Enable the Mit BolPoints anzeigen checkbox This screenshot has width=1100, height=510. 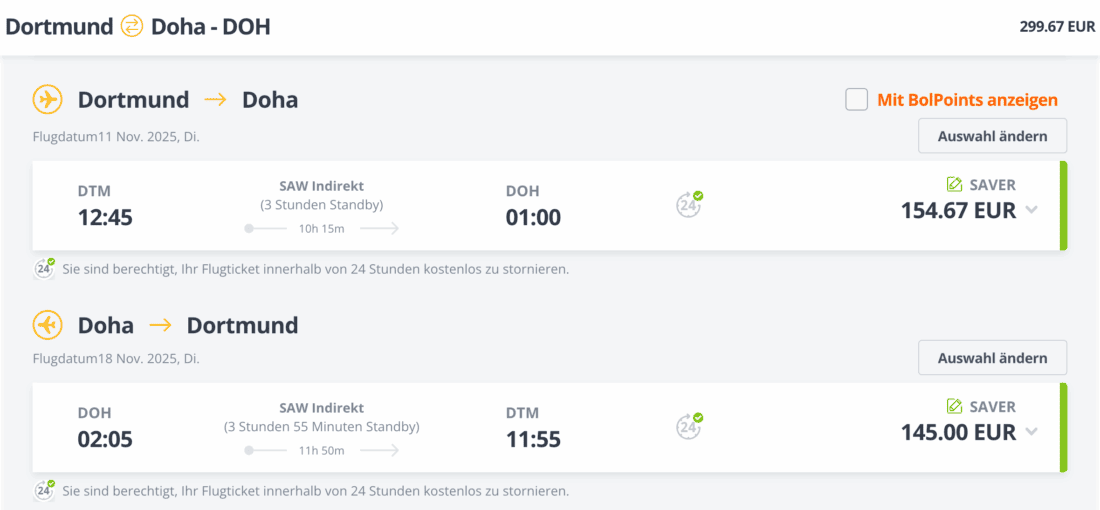(x=856, y=100)
